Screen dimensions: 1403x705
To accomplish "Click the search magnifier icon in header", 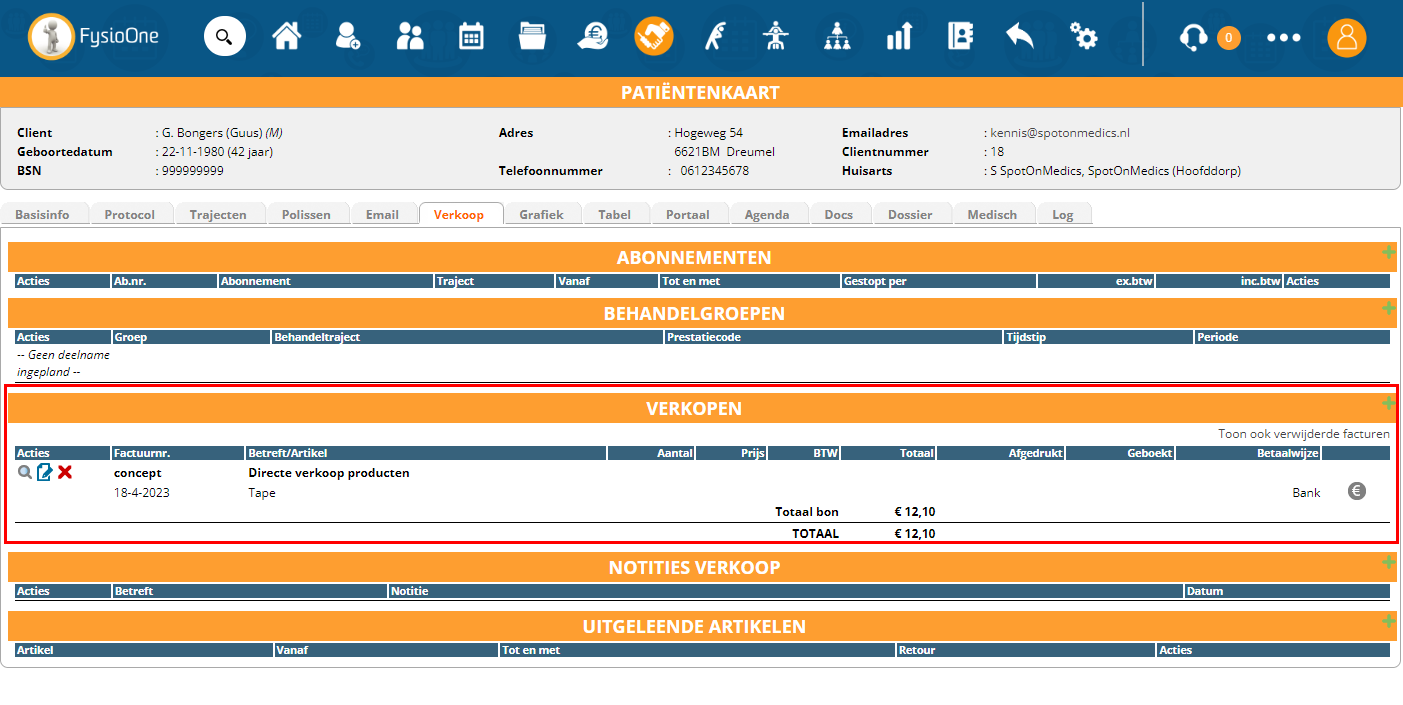I will 224,38.
